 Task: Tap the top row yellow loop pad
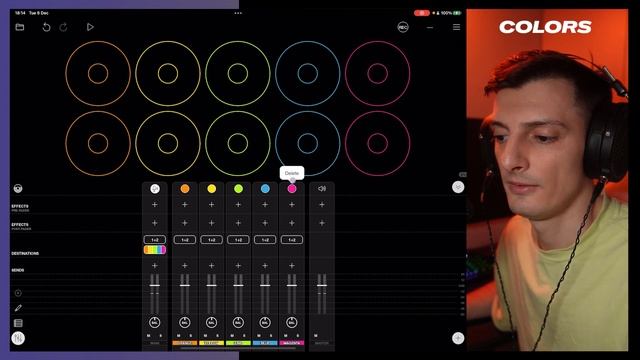coord(168,73)
